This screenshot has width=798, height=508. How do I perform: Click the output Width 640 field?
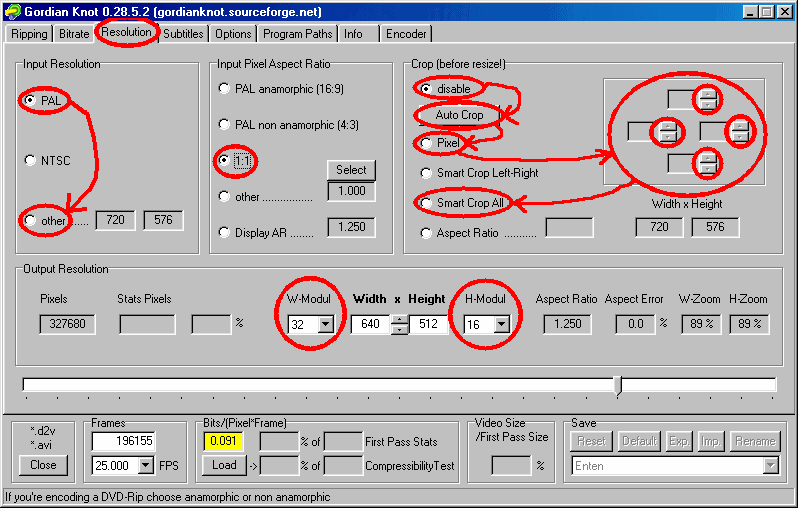click(371, 324)
